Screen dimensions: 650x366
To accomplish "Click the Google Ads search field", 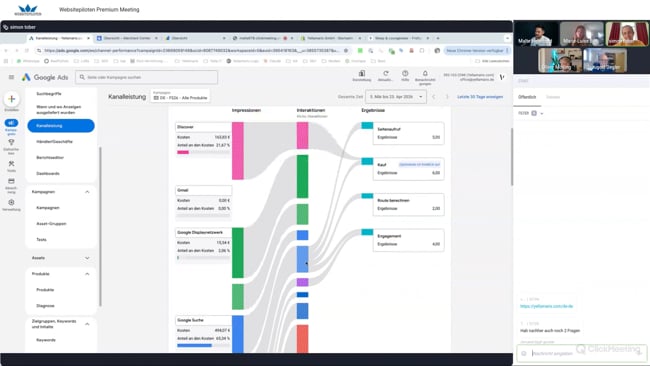I will coord(146,77).
